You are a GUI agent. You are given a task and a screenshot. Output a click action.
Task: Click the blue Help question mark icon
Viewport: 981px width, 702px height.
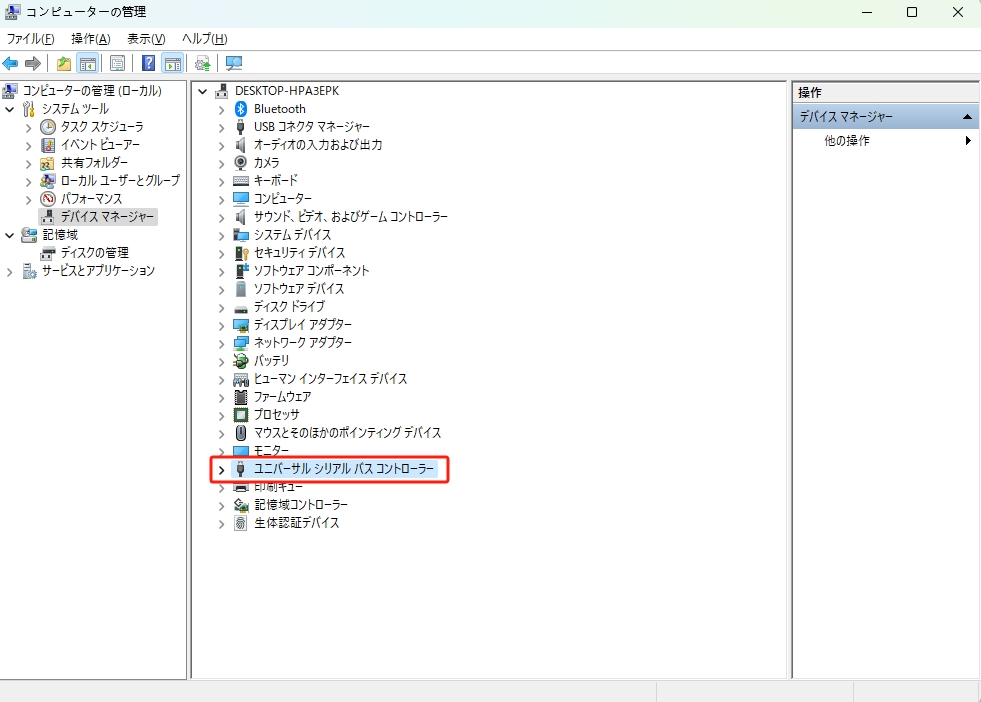tap(148, 64)
